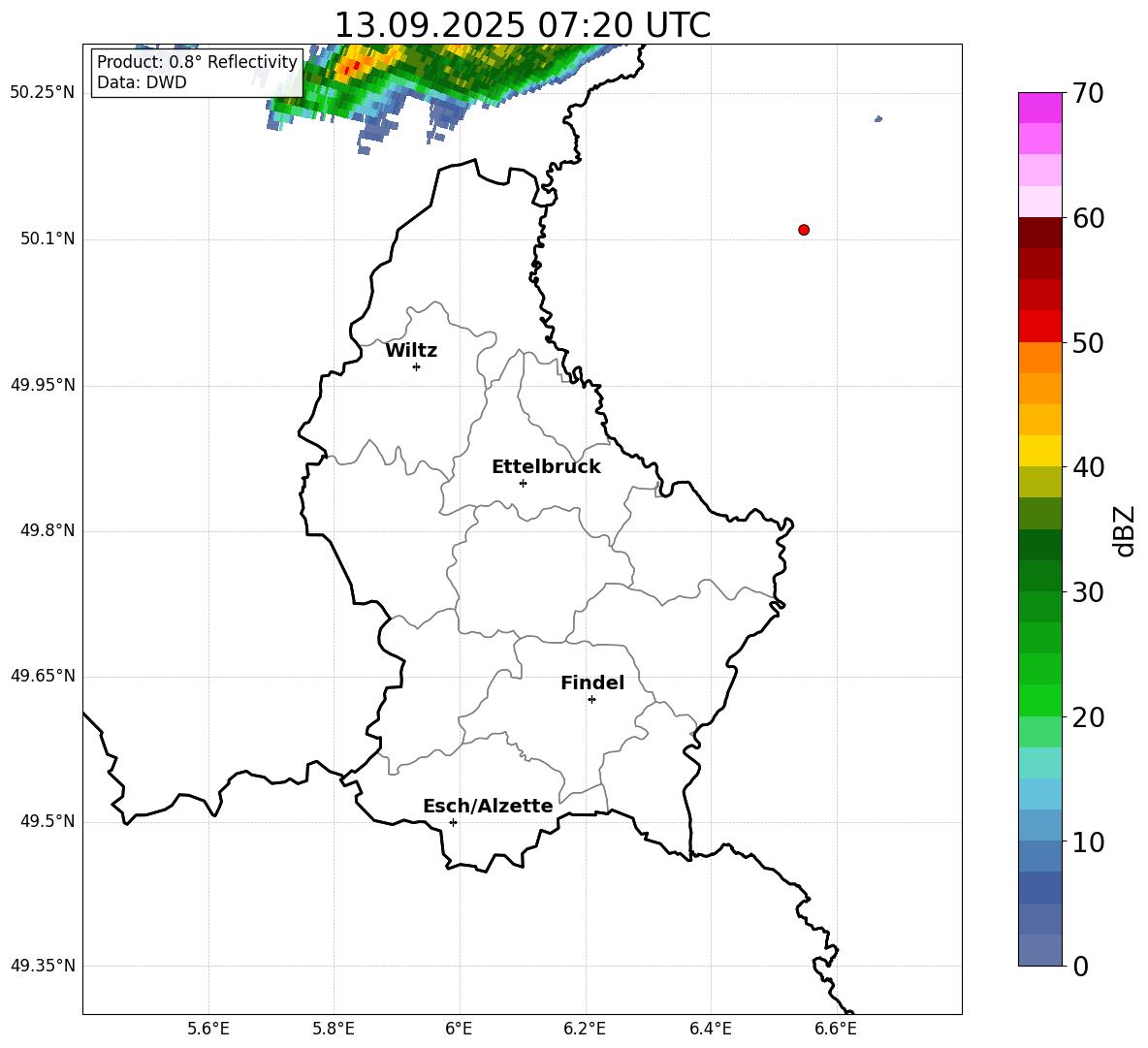Click the 30 colorbar tick label
1148x1048 pixels.
coord(1088,592)
